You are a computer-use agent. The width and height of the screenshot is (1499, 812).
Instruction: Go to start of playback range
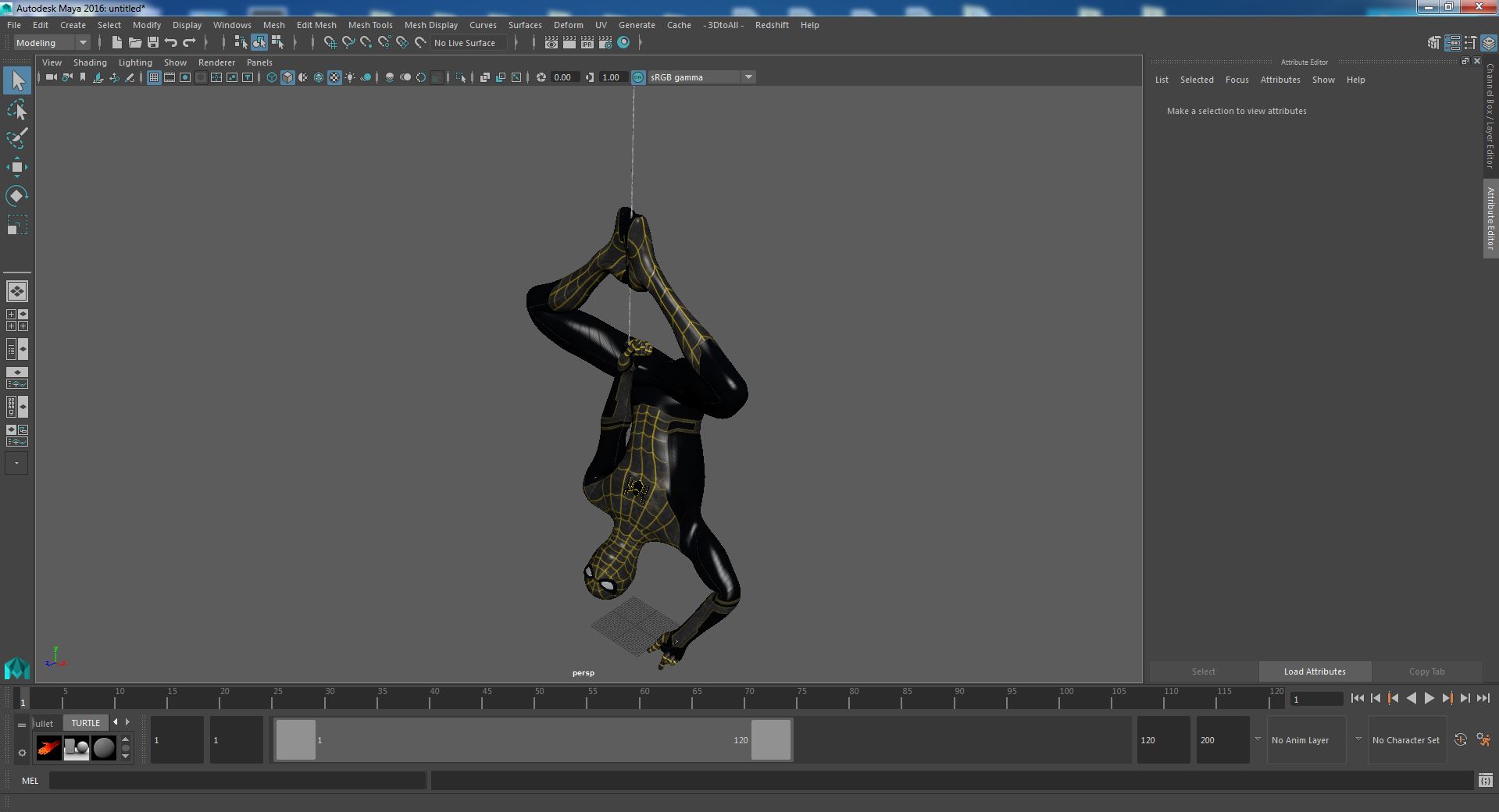click(1357, 699)
